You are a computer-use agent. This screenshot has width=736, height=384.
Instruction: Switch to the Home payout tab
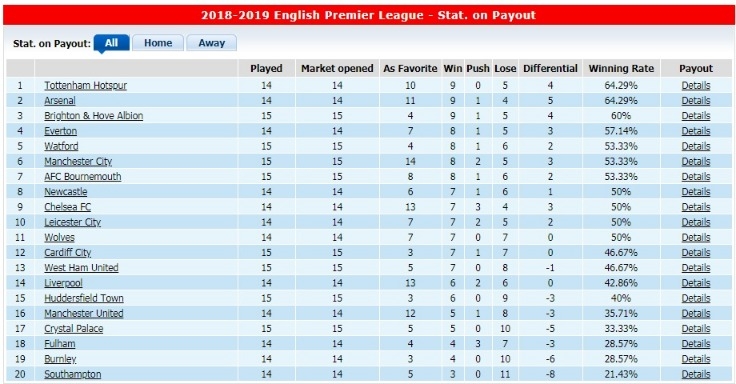coord(158,43)
